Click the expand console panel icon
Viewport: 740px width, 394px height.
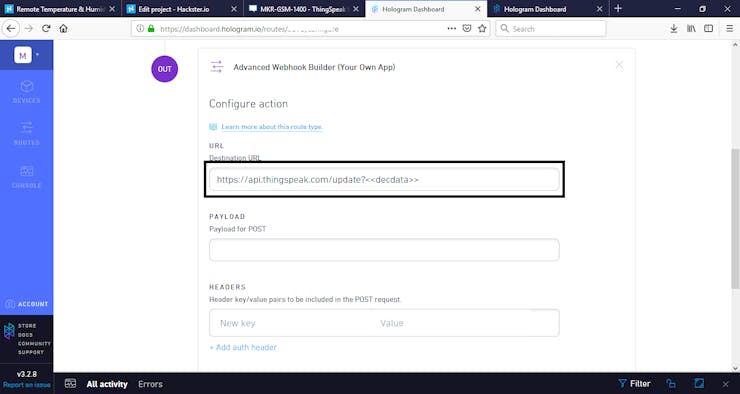click(x=699, y=383)
